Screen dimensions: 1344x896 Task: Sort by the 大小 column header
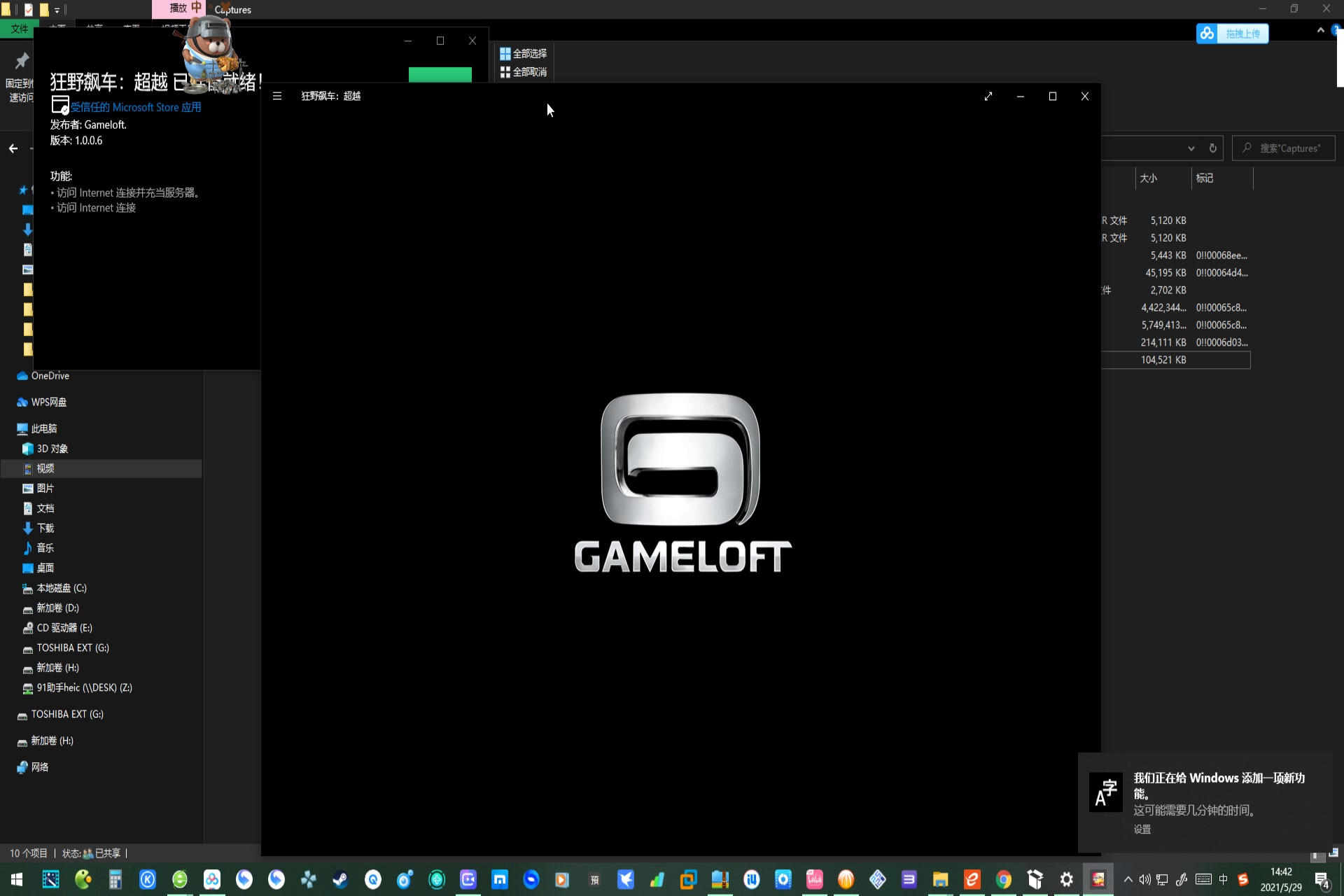[1162, 178]
